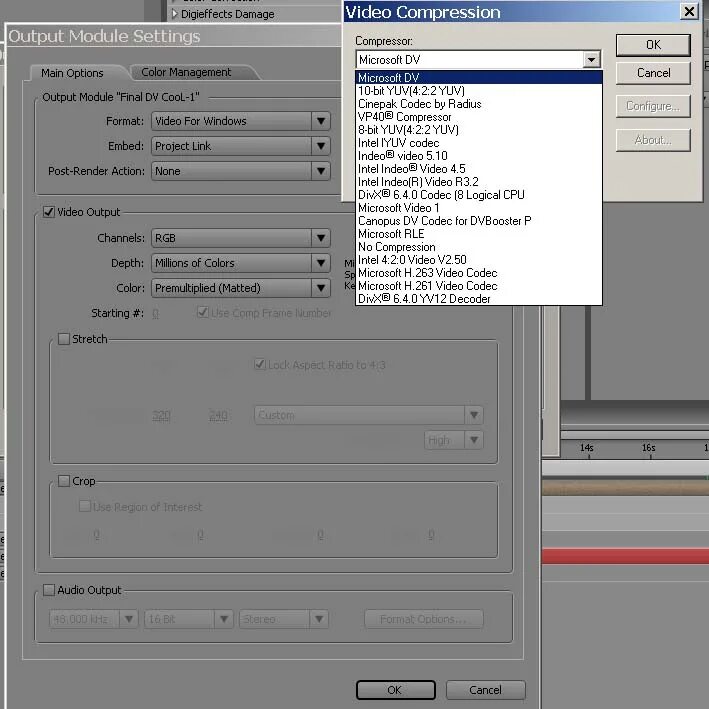Open the Depth dropdown (Millions of Colors)
Screen dimensions: 709x709
[241, 263]
